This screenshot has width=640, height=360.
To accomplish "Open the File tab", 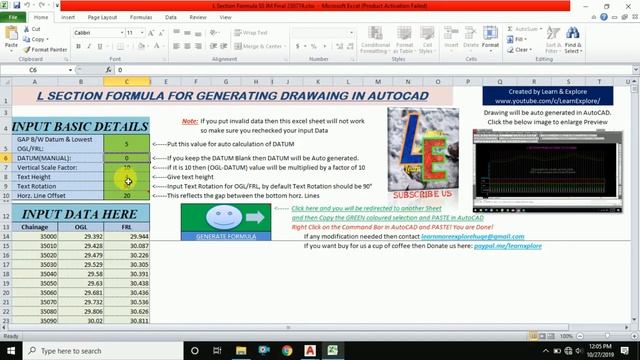I will point(13,17).
